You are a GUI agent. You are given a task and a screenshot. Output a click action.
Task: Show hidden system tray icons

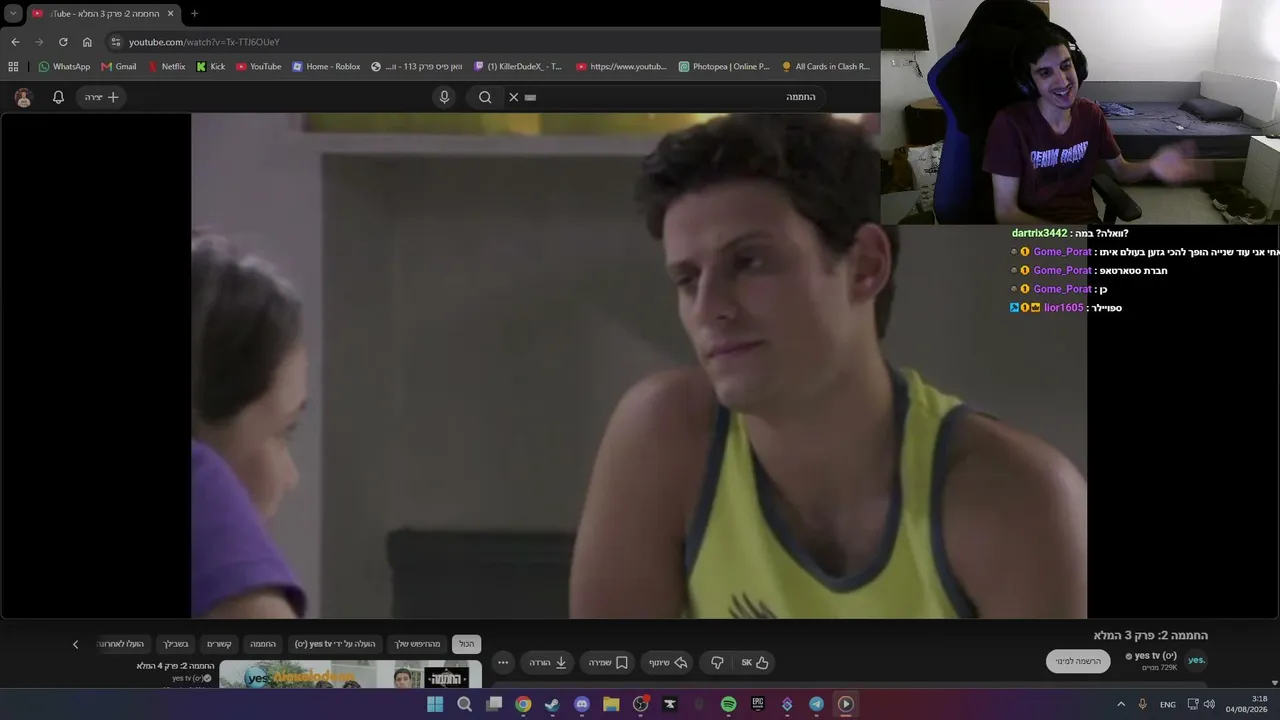[1121, 704]
